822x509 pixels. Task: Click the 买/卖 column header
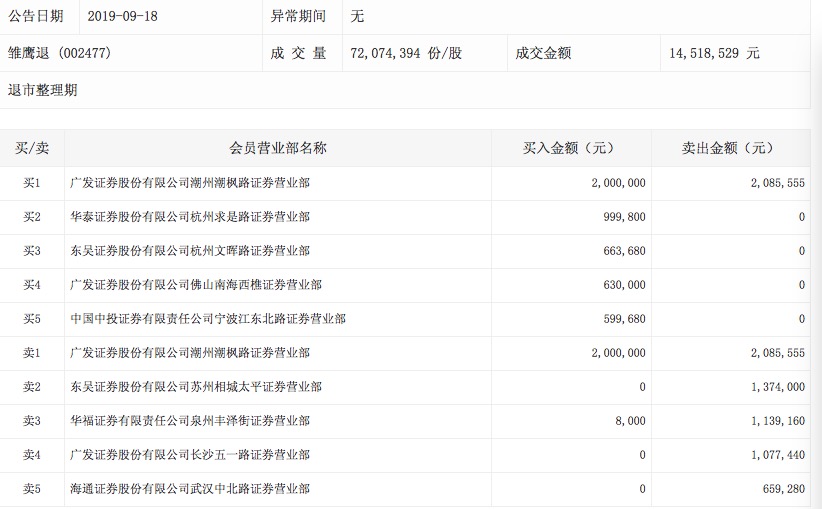pos(32,148)
